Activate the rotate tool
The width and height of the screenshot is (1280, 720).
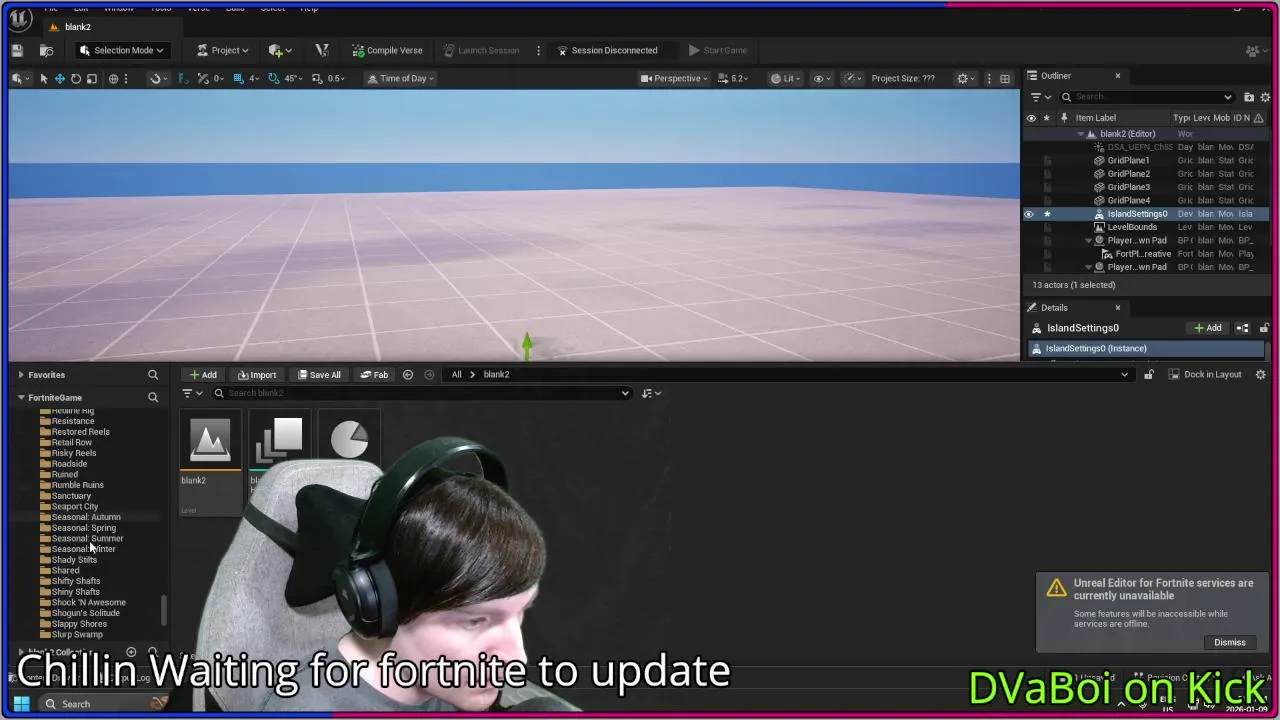tap(75, 78)
